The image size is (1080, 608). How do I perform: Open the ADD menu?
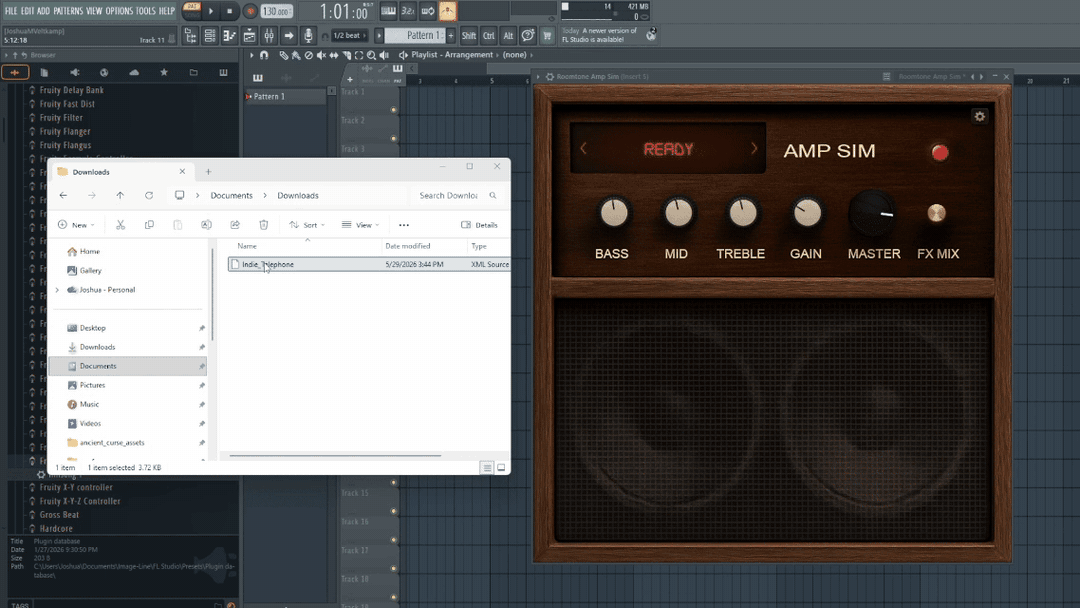43,11
